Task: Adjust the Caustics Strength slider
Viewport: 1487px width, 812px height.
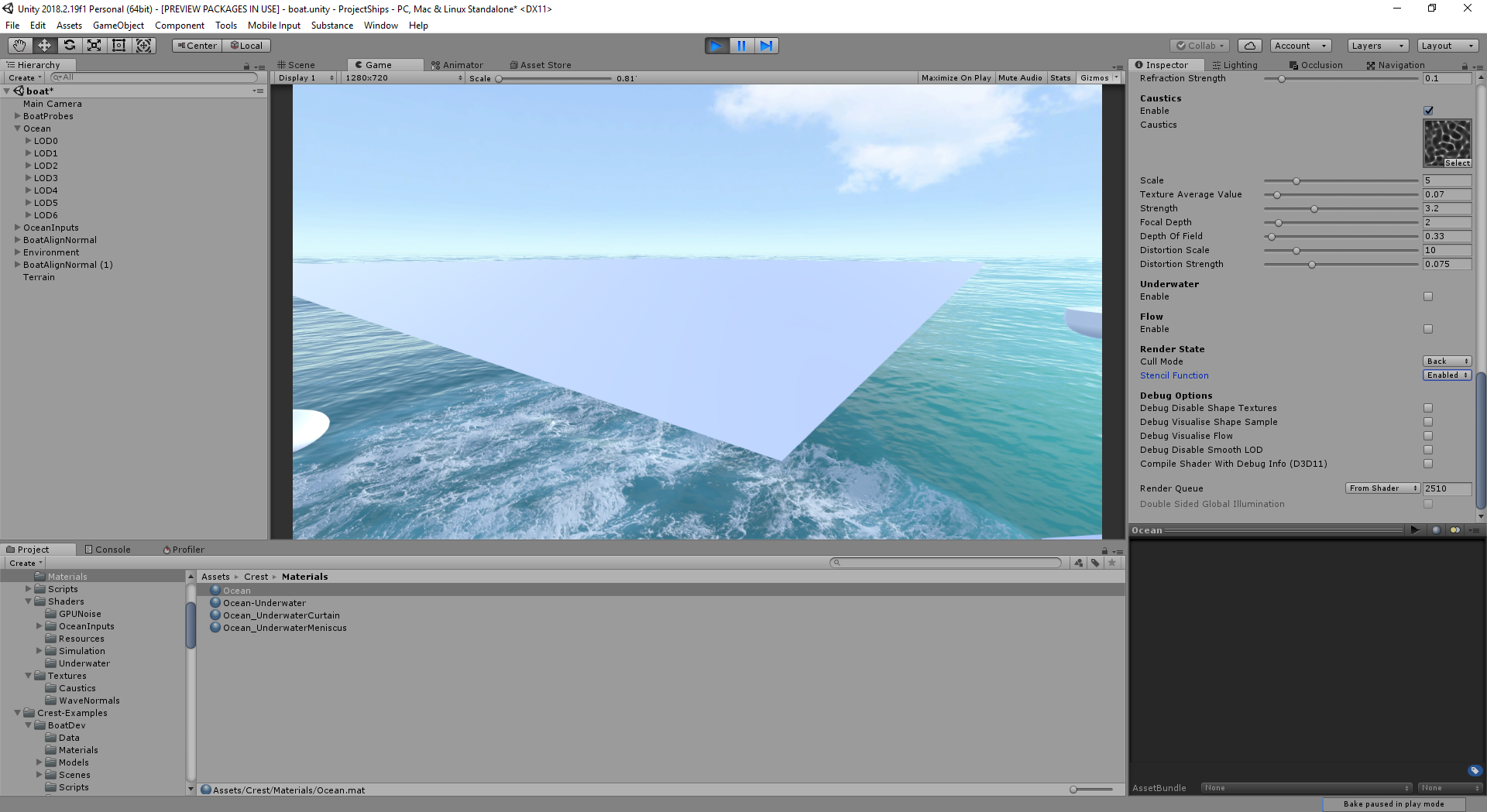Action: pyautogui.click(x=1314, y=208)
